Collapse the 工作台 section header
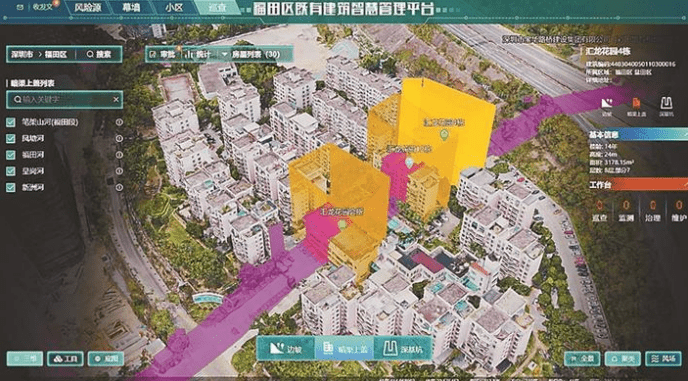The height and width of the screenshot is (381, 688). pyautogui.click(x=637, y=184)
